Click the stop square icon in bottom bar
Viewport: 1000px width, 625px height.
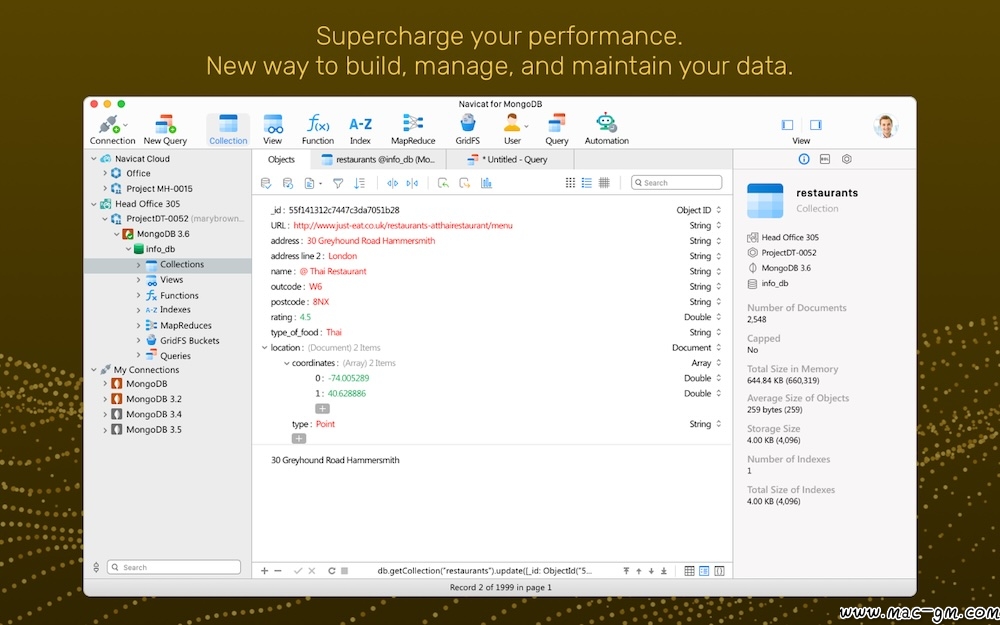pyautogui.click(x=344, y=571)
